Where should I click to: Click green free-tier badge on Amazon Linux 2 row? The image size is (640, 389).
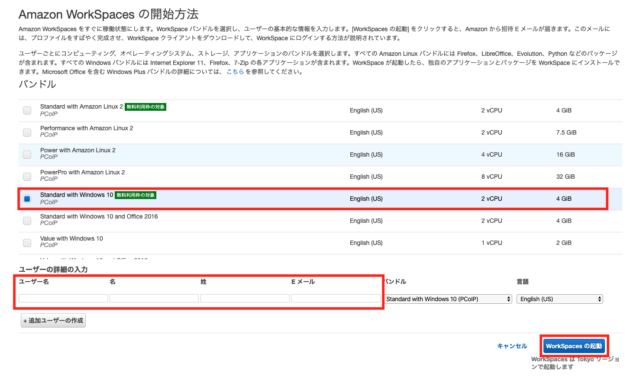coord(145,107)
